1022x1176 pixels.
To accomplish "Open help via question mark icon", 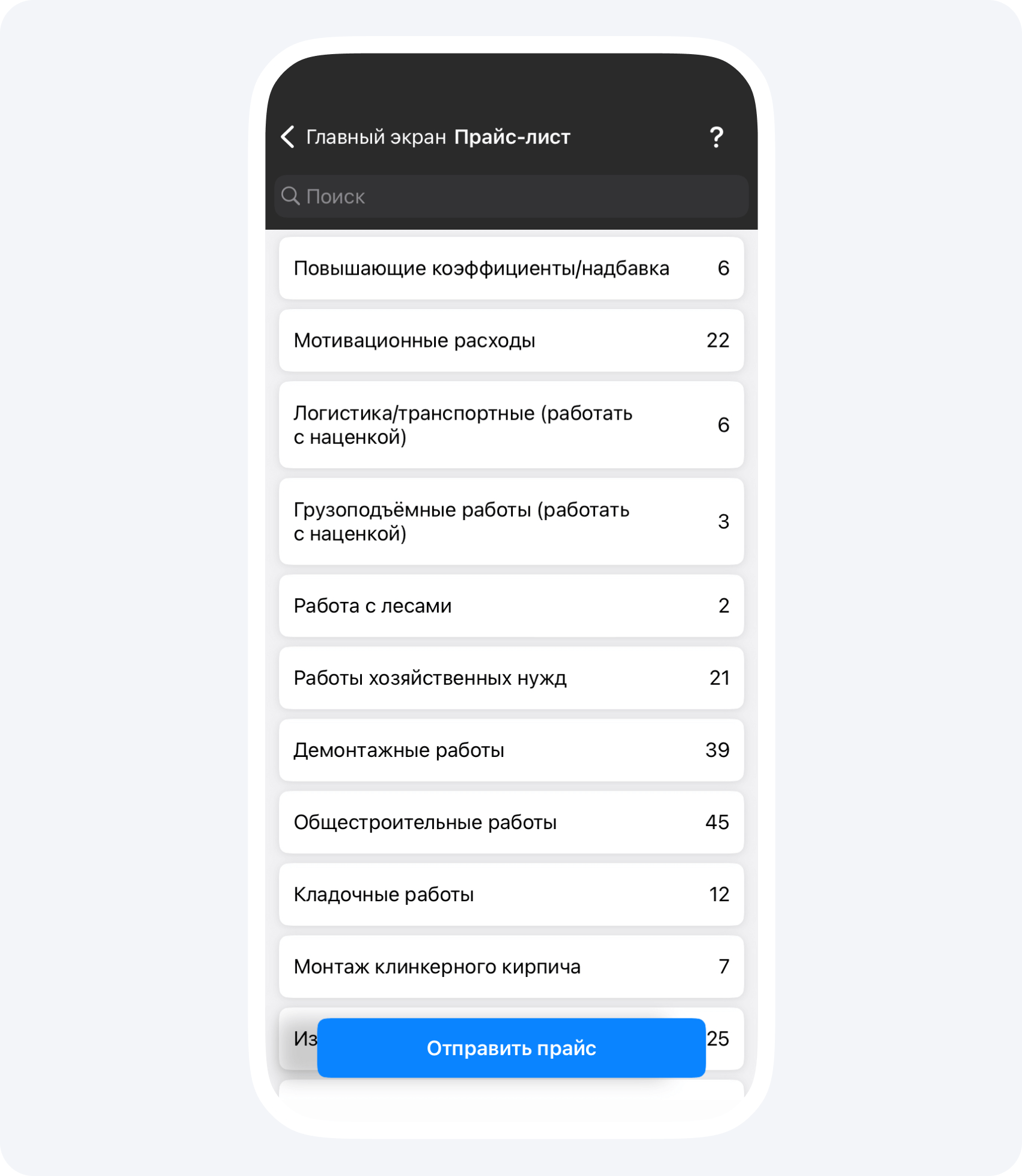I will (716, 137).
